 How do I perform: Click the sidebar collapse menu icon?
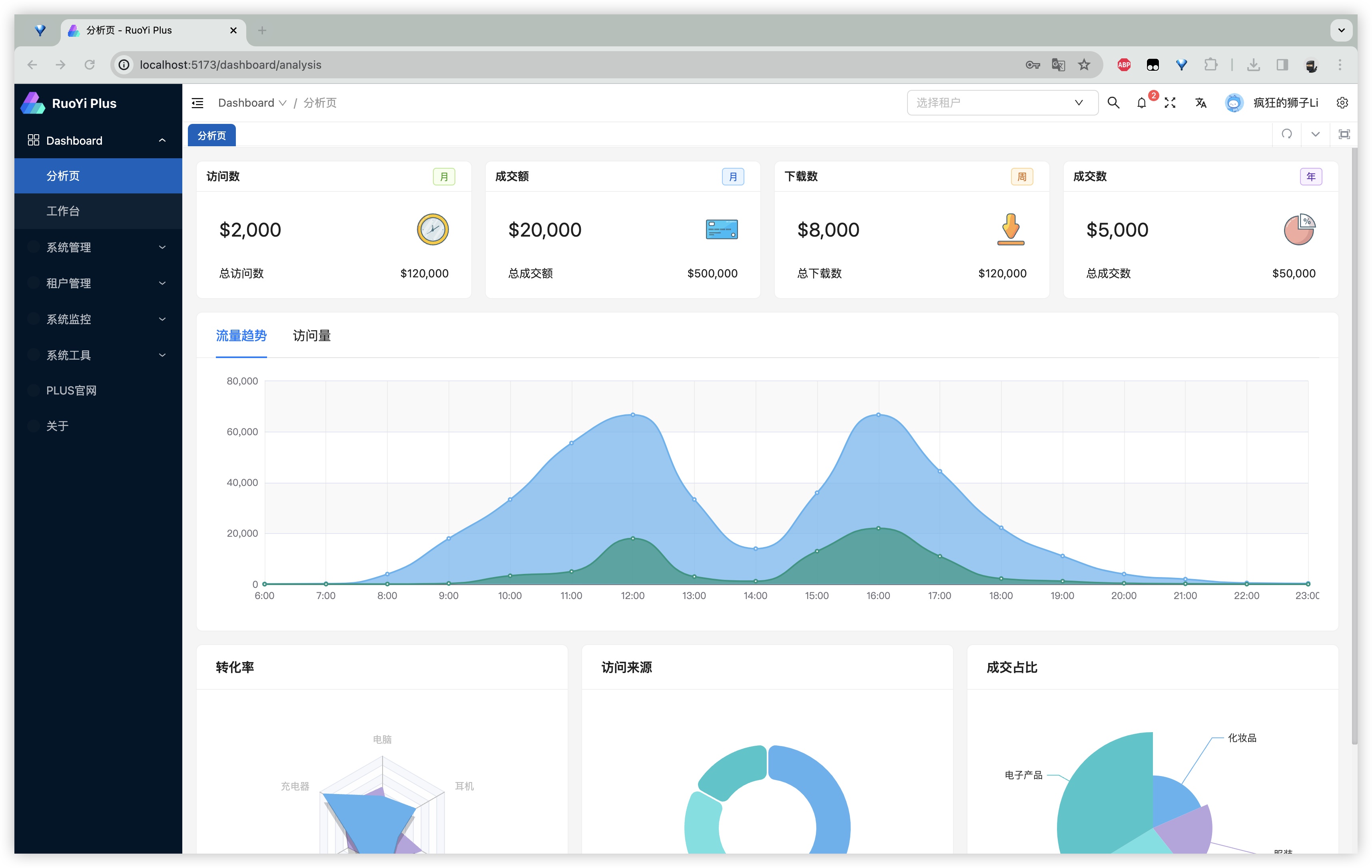click(198, 103)
